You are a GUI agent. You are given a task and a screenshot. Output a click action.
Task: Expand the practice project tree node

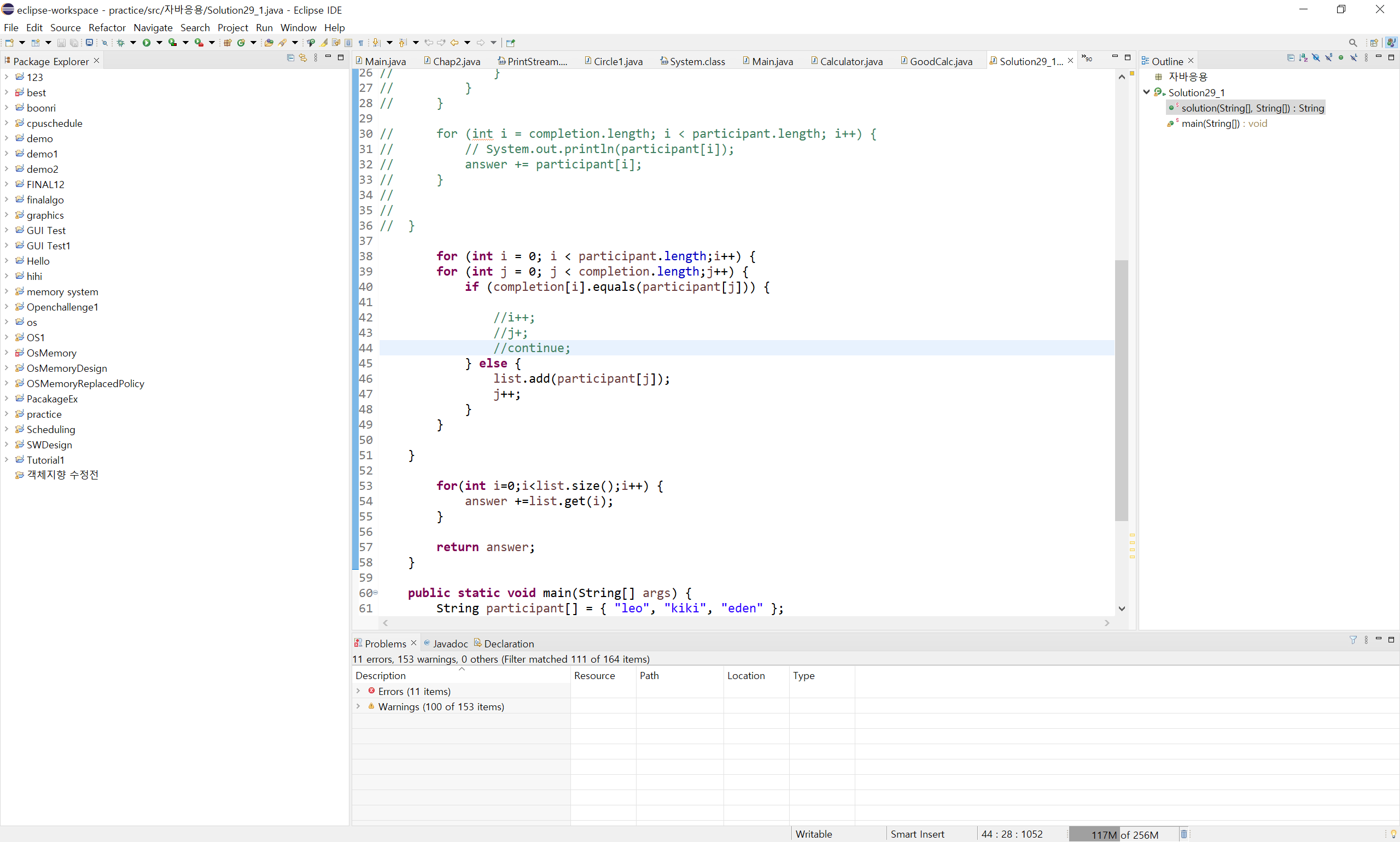[x=6, y=414]
